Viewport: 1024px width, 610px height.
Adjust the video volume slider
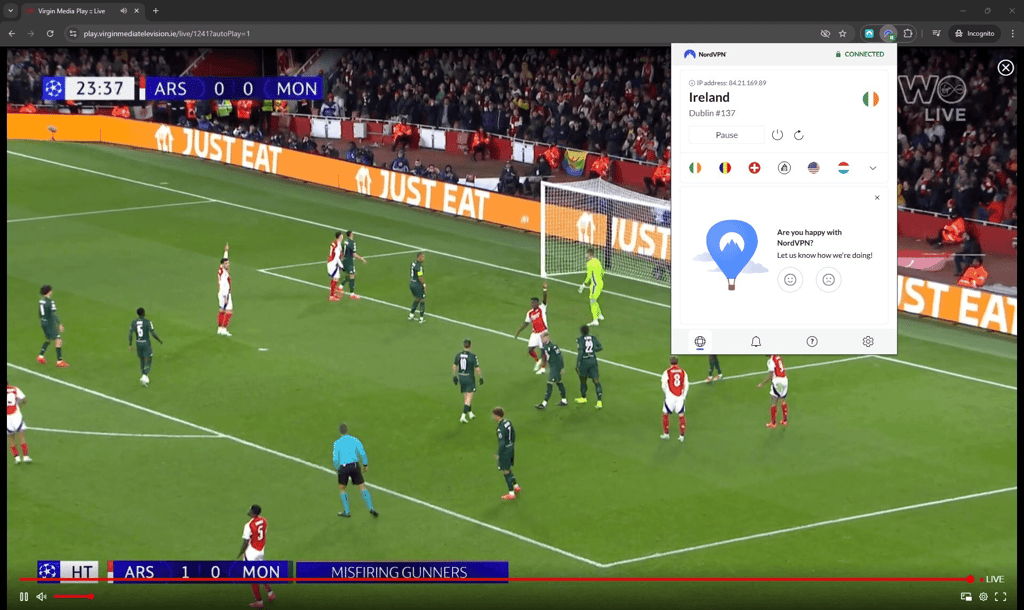pos(72,596)
